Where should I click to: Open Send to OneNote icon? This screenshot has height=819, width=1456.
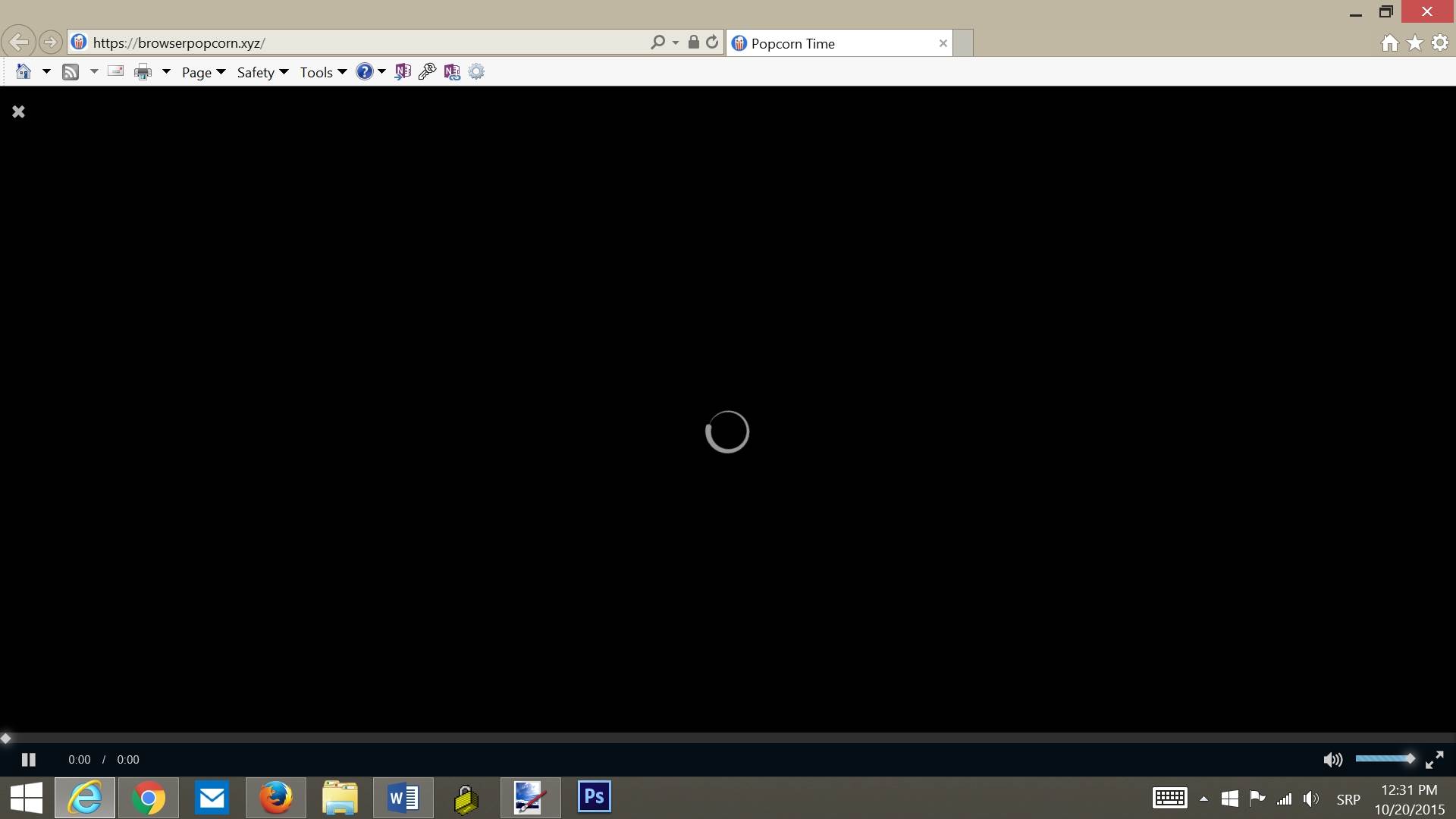(403, 71)
